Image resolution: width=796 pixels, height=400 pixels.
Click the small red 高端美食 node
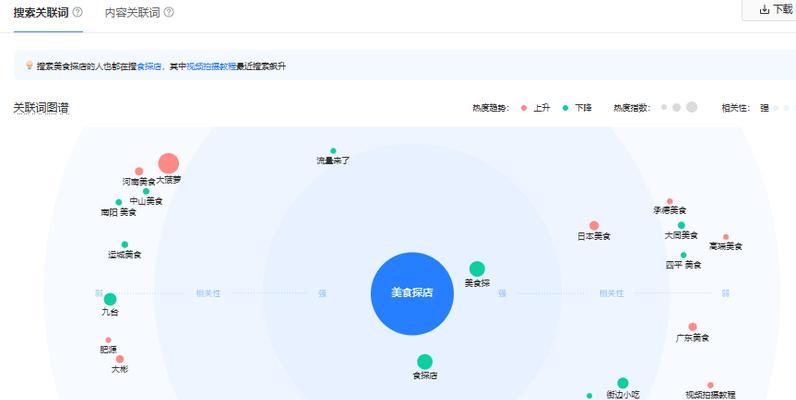pyautogui.click(x=726, y=237)
